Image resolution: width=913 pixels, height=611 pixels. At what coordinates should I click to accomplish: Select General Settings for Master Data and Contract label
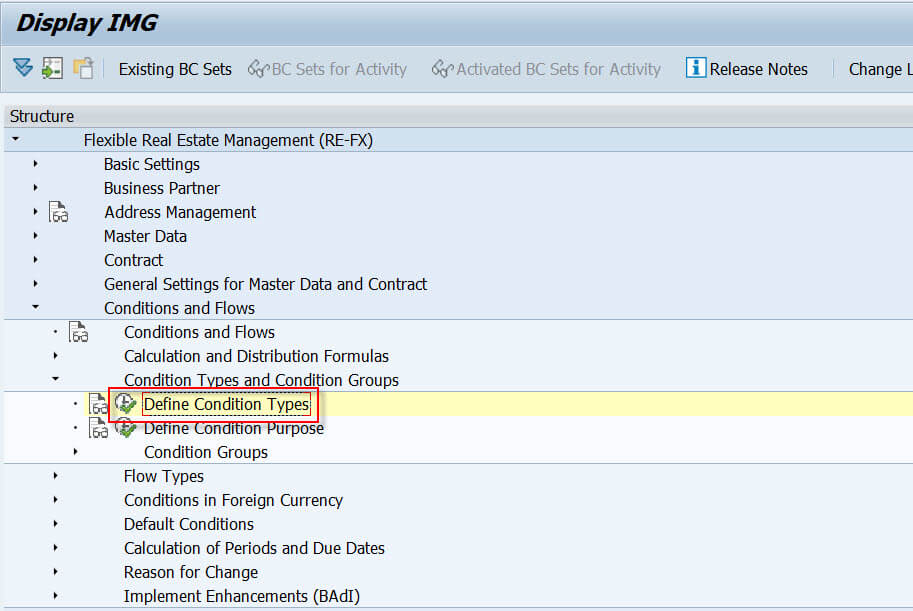pyautogui.click(x=266, y=284)
